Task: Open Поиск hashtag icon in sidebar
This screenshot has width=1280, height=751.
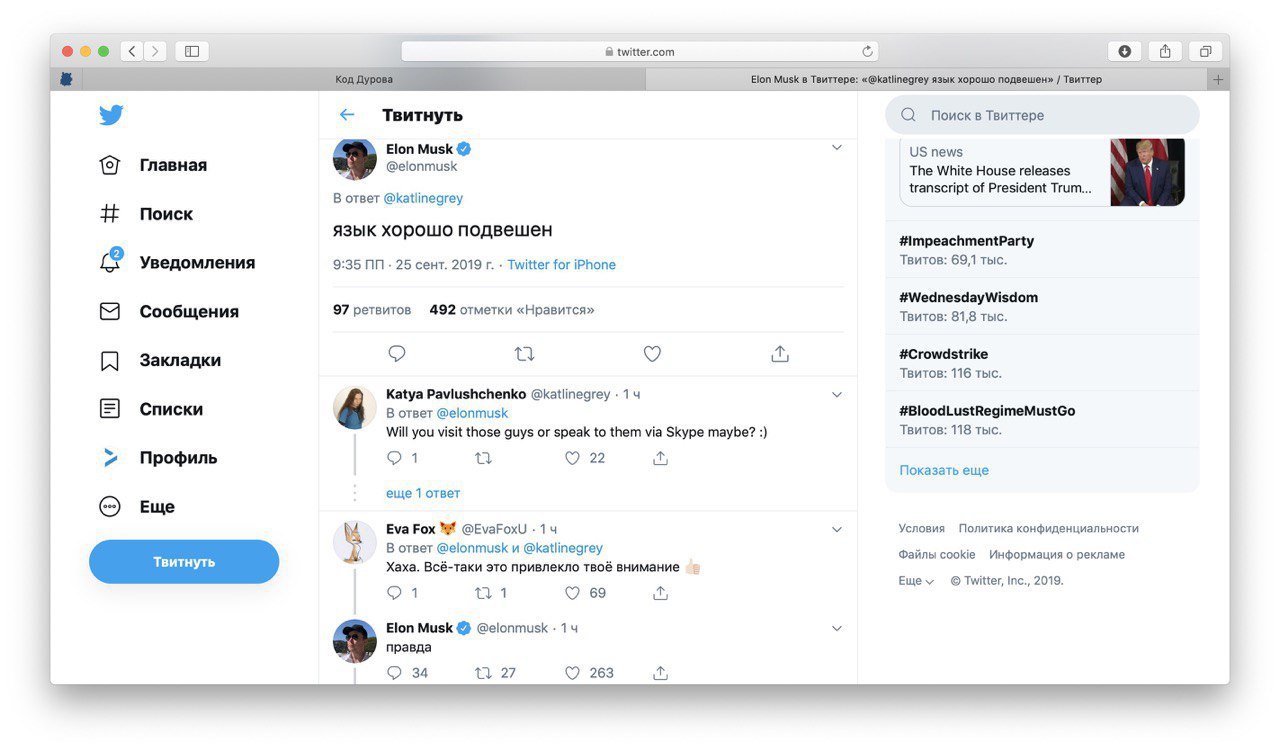Action: [110, 213]
